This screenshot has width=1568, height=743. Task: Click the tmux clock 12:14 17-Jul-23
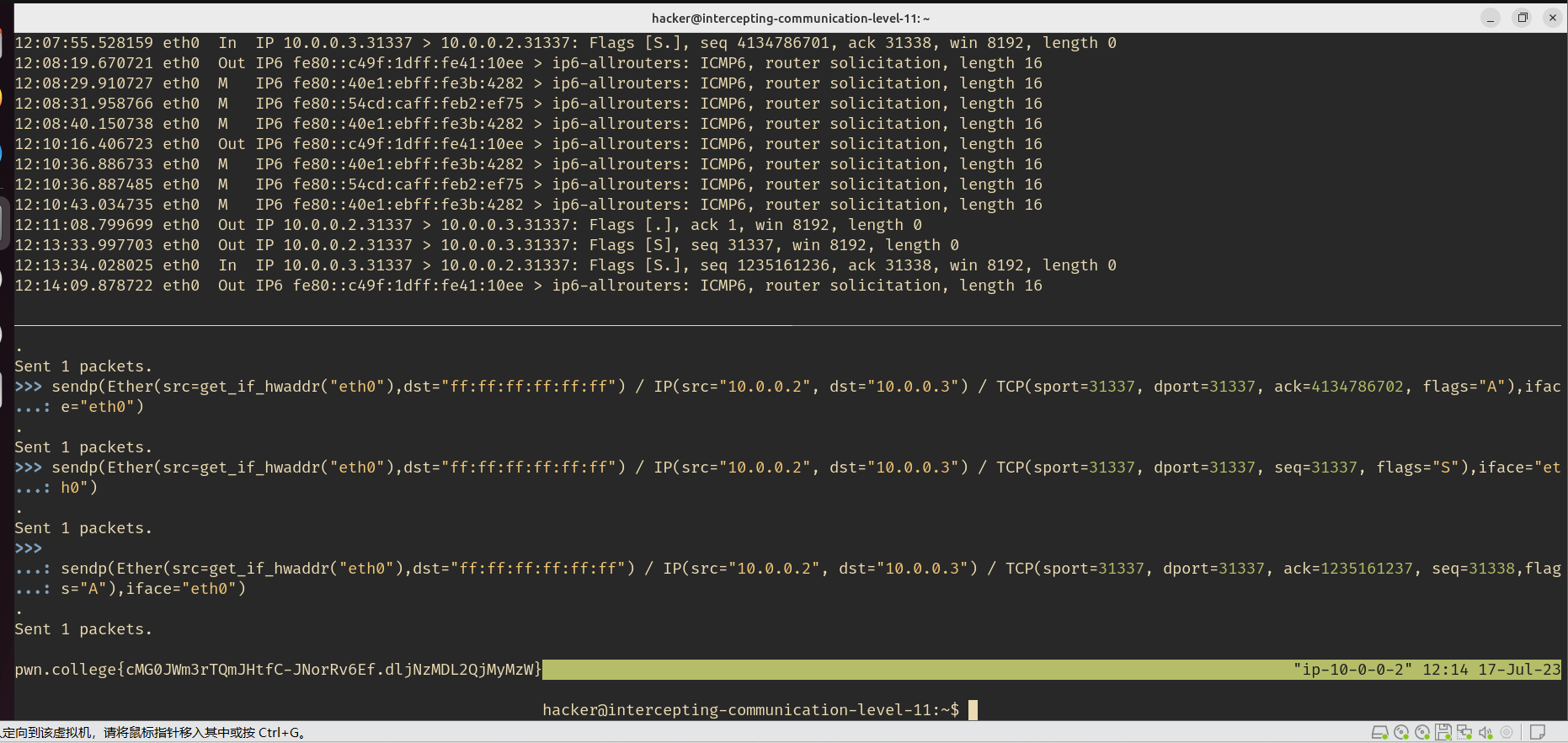click(x=1491, y=670)
